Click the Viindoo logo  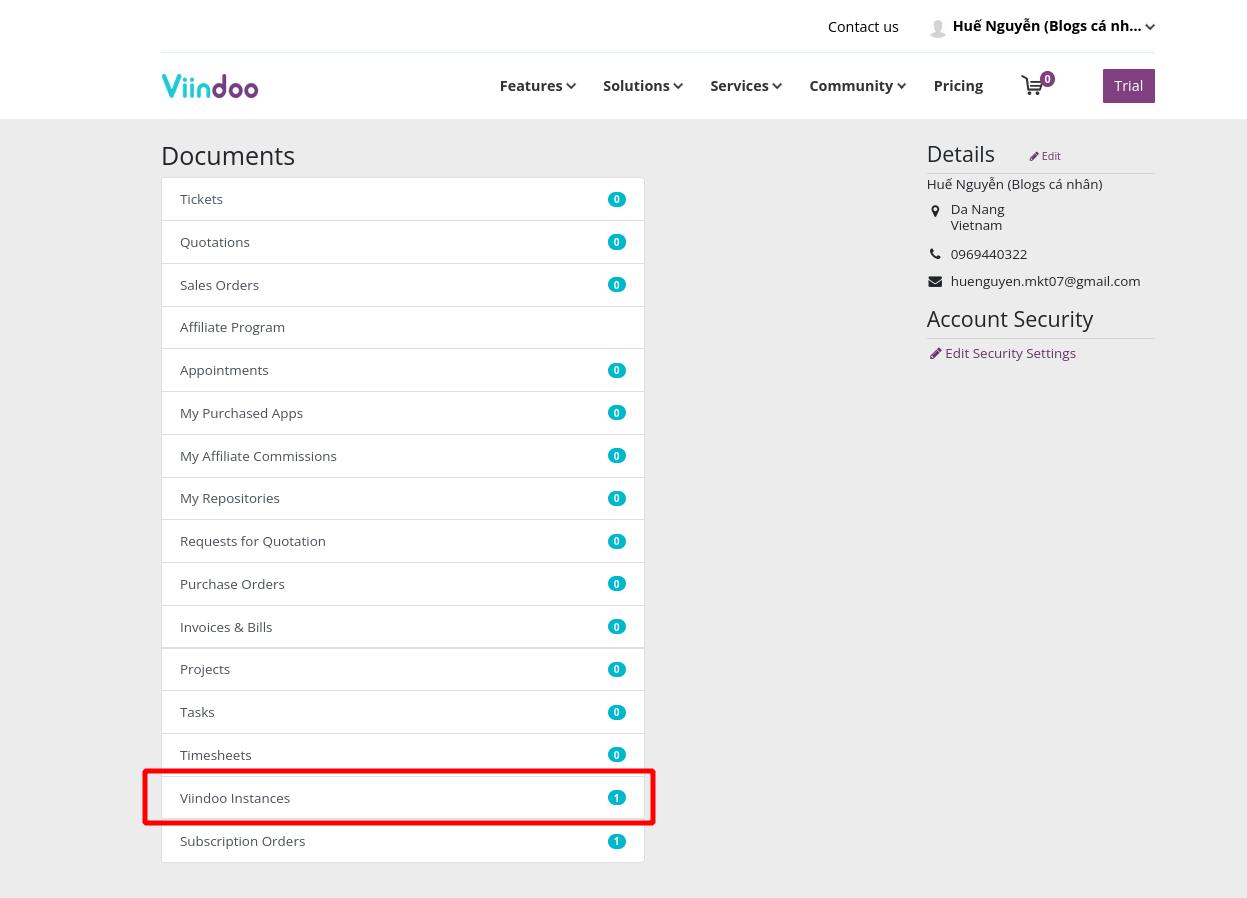[209, 85]
